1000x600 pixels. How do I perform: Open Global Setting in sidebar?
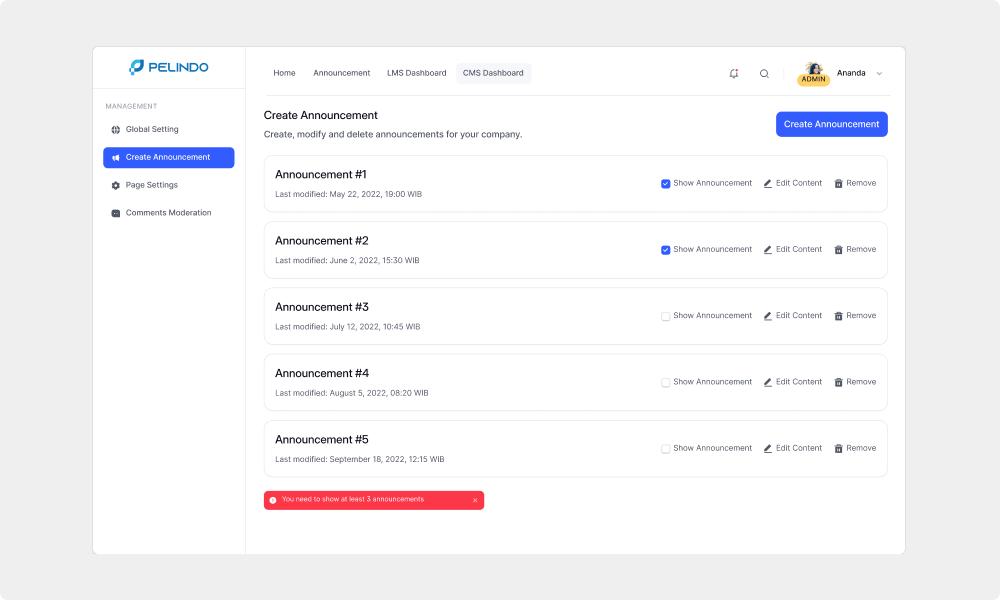pyautogui.click(x=168, y=129)
